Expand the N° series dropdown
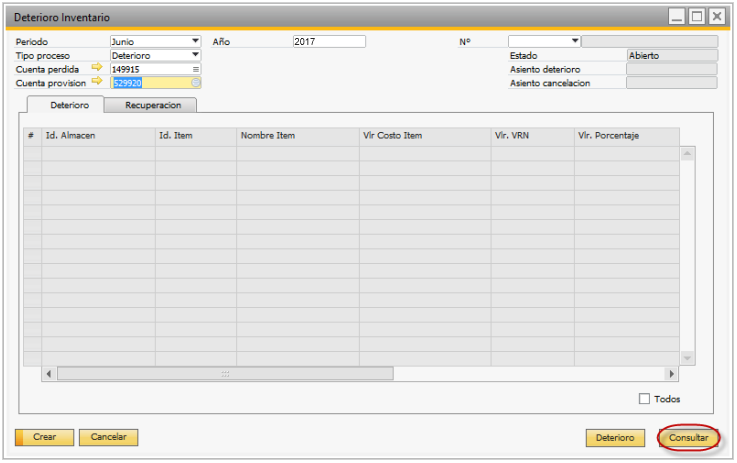The image size is (737, 463). click(x=574, y=42)
